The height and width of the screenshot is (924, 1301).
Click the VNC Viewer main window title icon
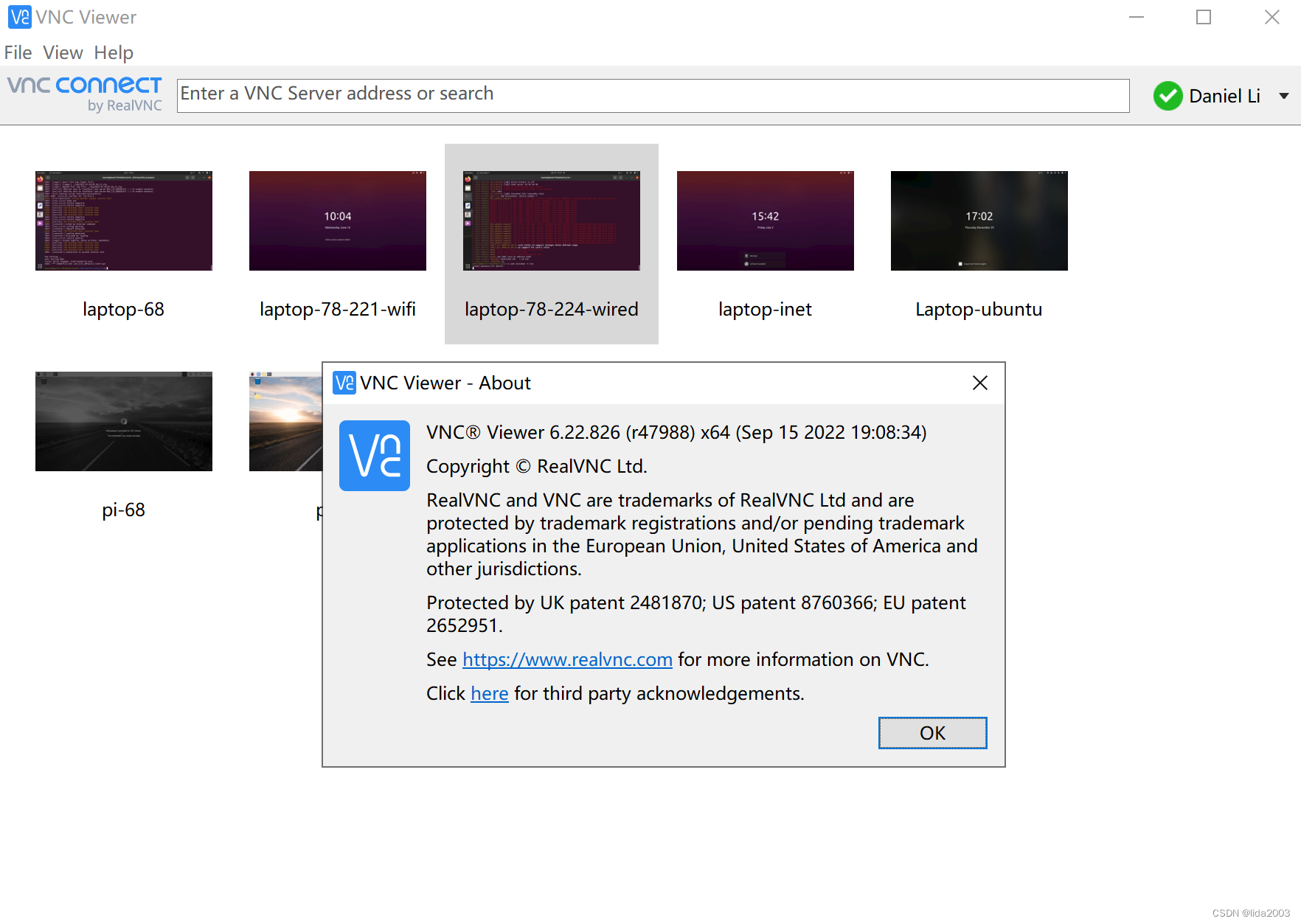click(x=20, y=17)
